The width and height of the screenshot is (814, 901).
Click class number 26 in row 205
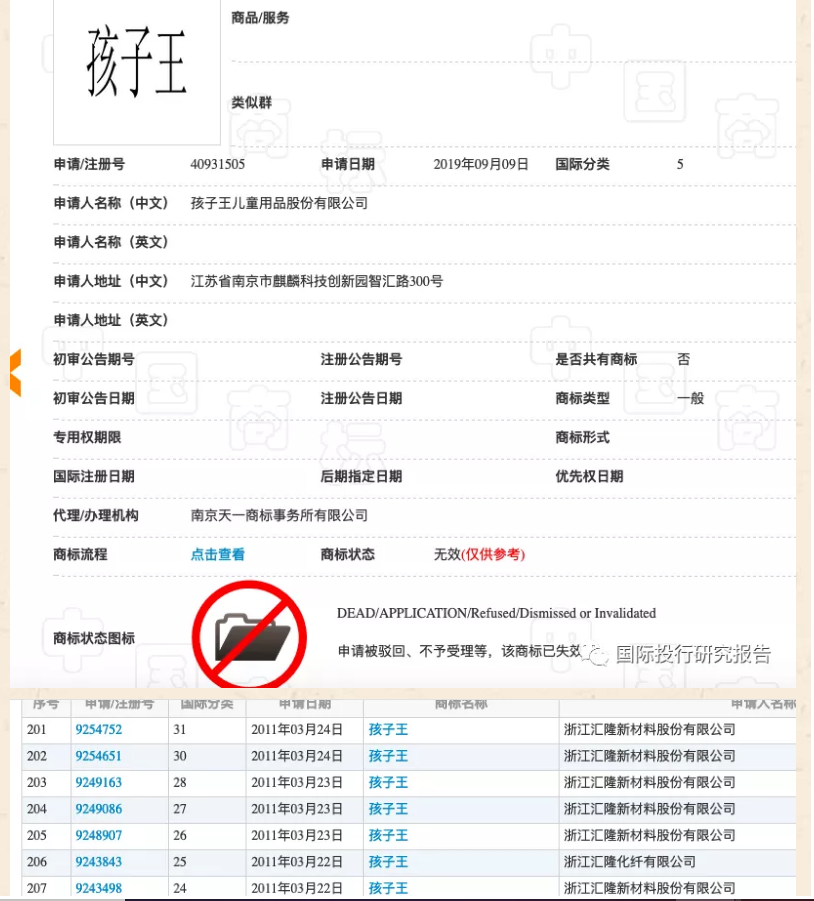tap(180, 835)
